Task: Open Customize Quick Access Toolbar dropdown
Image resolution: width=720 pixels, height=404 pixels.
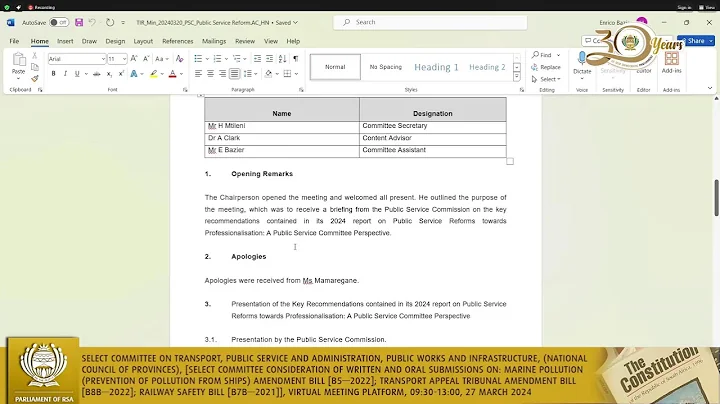Action: click(x=123, y=22)
